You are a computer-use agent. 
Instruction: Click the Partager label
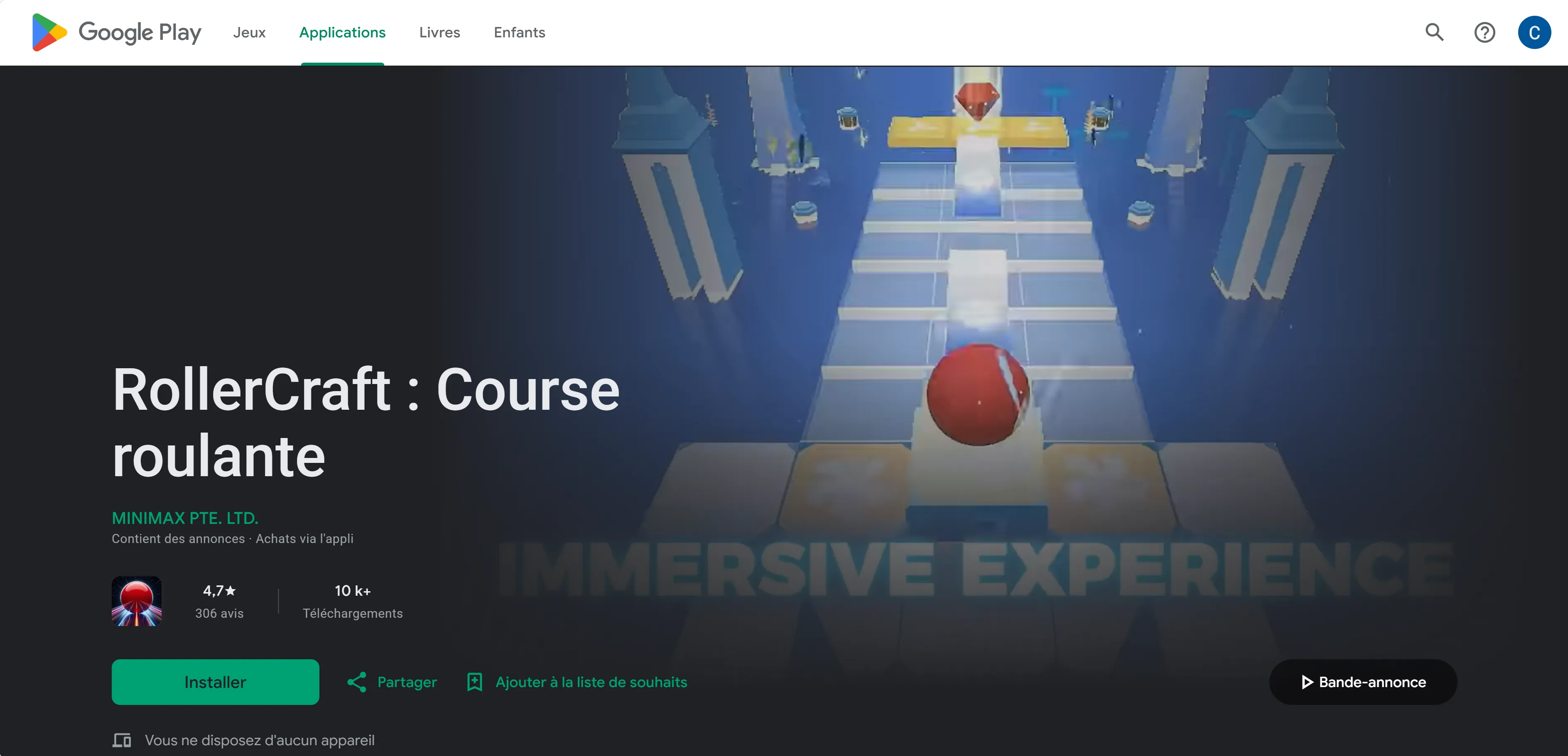[x=407, y=682]
